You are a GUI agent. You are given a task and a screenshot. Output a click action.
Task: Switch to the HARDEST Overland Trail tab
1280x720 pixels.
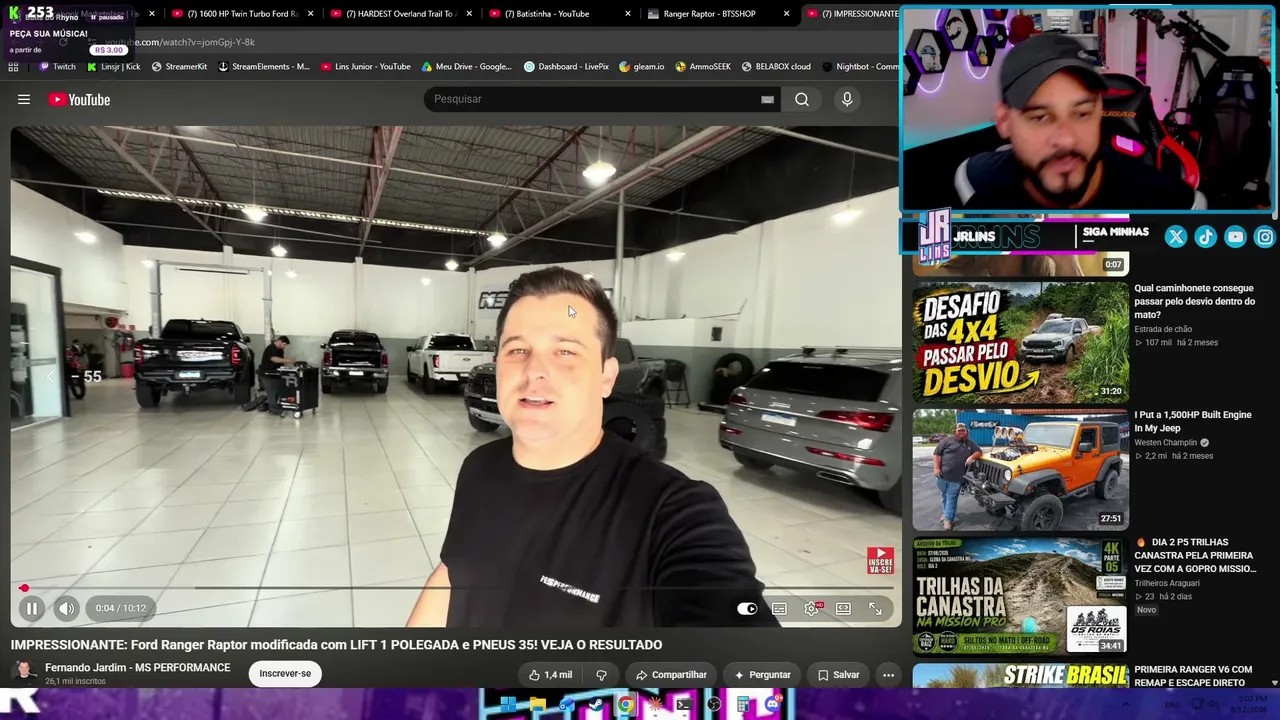point(401,14)
